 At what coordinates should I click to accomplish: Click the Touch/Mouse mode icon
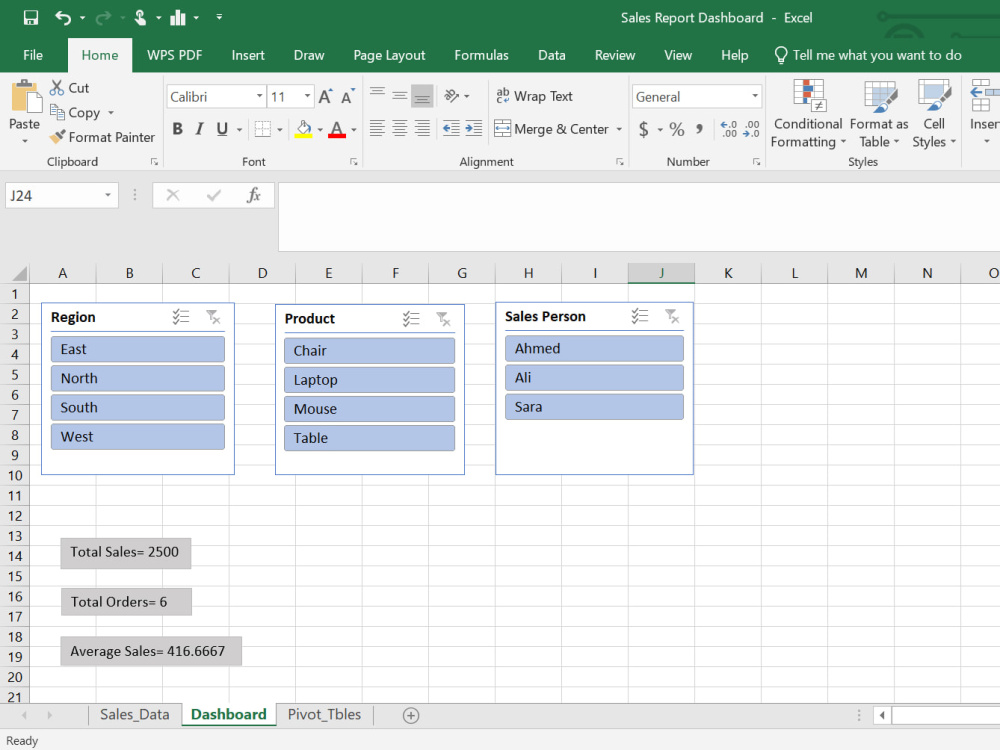(x=140, y=17)
